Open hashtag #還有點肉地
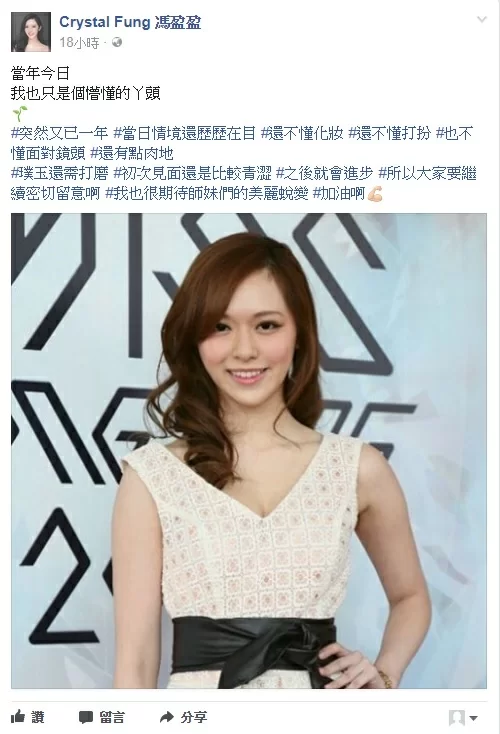 coord(132,153)
